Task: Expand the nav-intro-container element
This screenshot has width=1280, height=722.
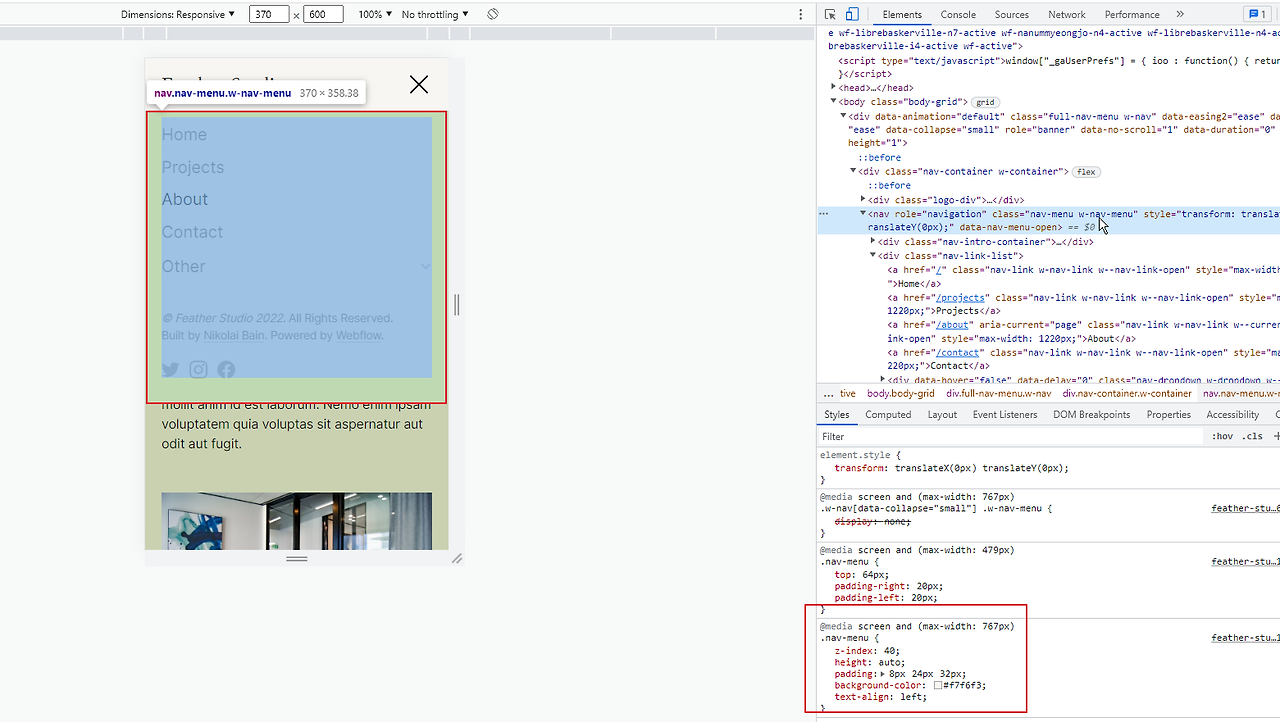Action: 873,242
